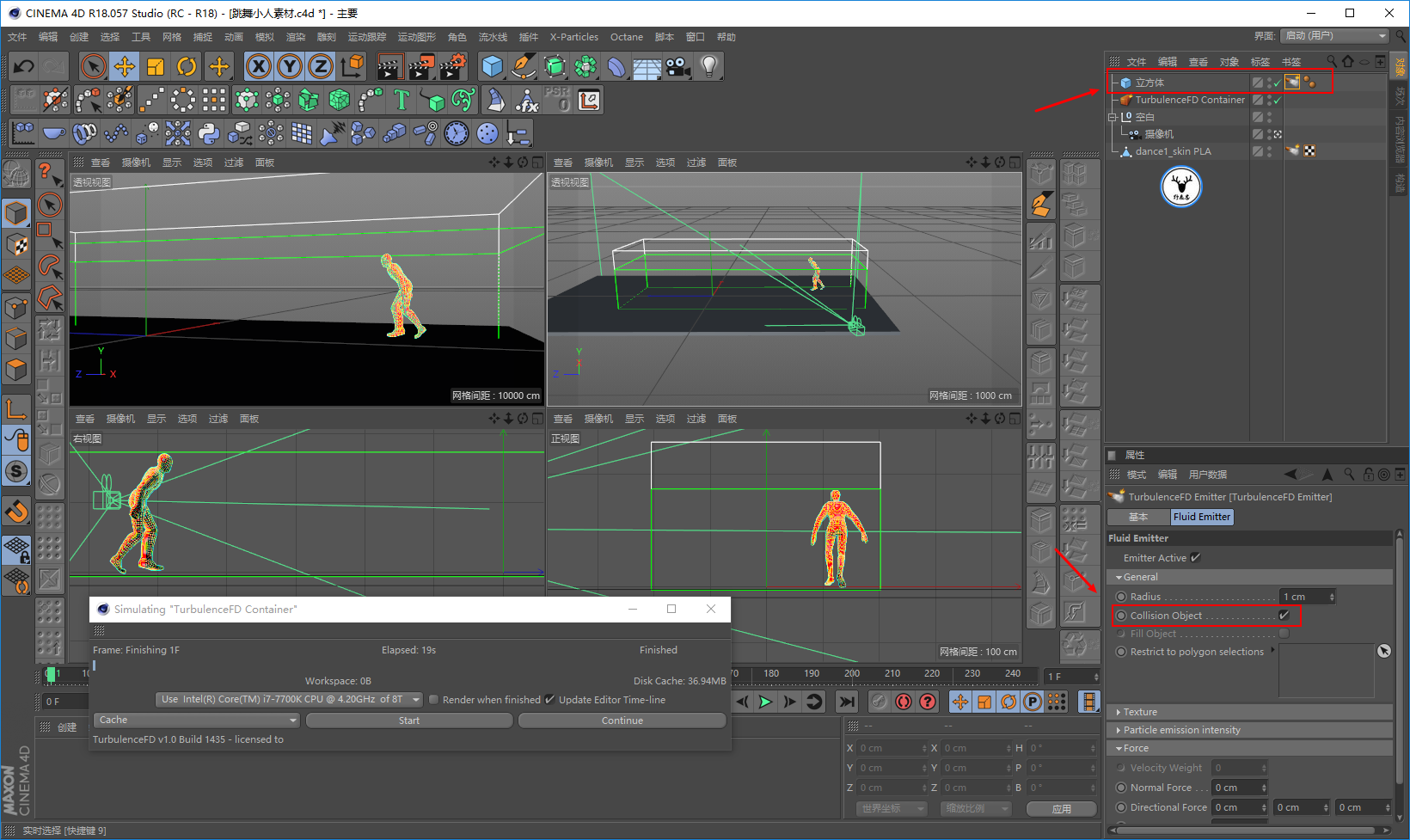Viewport: 1410px width, 840px height.
Task: Toggle the Collision Object checkbox
Action: tap(1284, 616)
